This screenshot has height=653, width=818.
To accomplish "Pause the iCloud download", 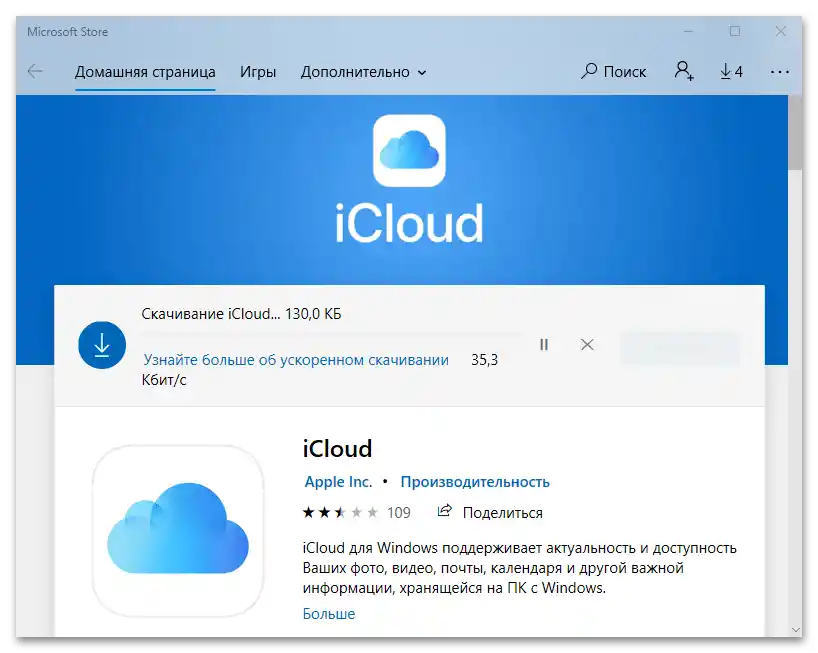I will click(544, 345).
